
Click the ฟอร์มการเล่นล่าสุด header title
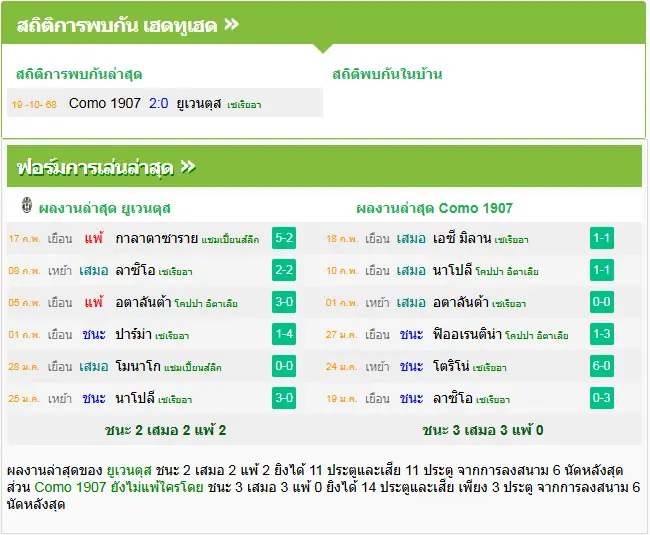click(95, 168)
